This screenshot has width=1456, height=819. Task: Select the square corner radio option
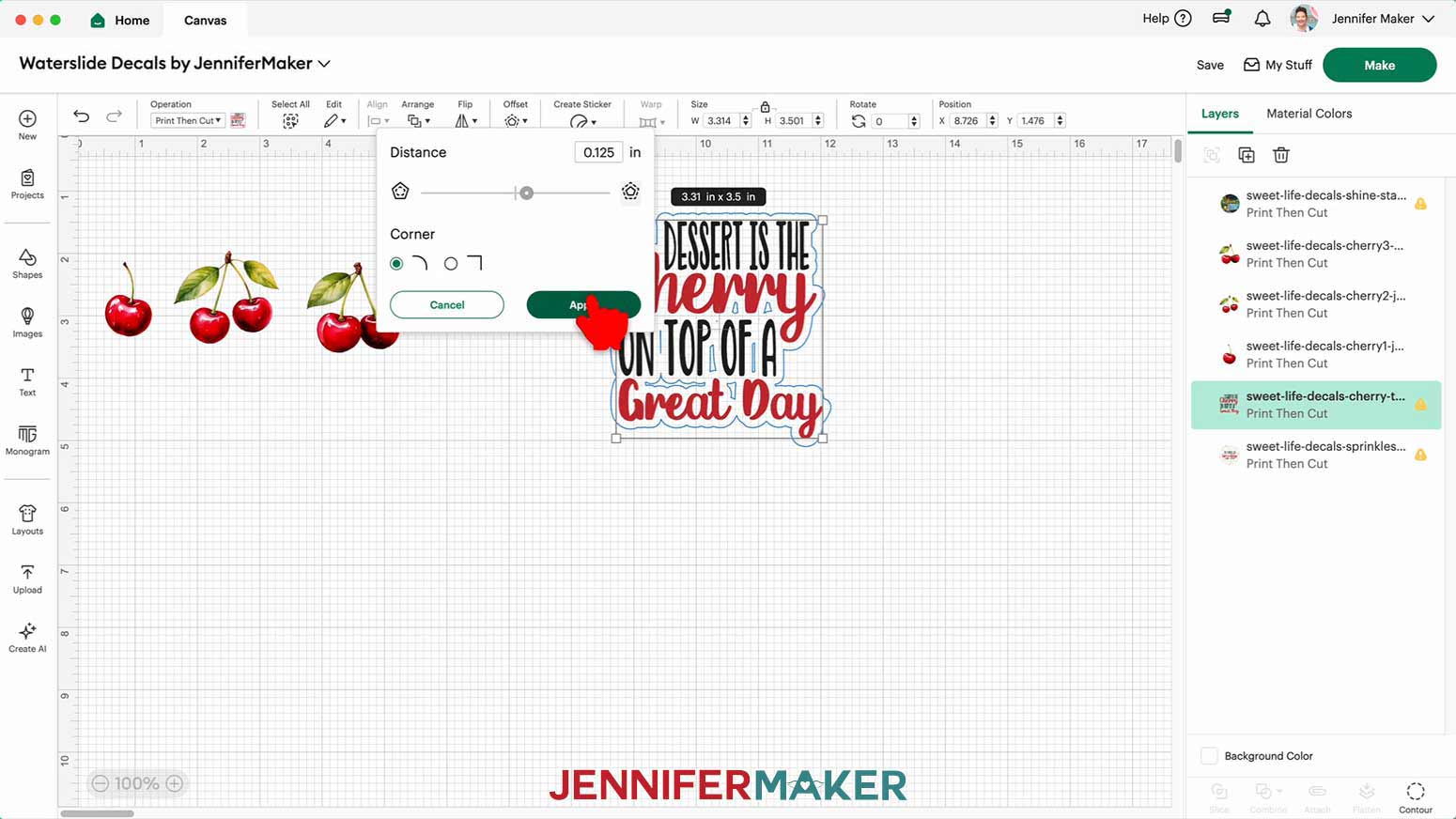(451, 264)
